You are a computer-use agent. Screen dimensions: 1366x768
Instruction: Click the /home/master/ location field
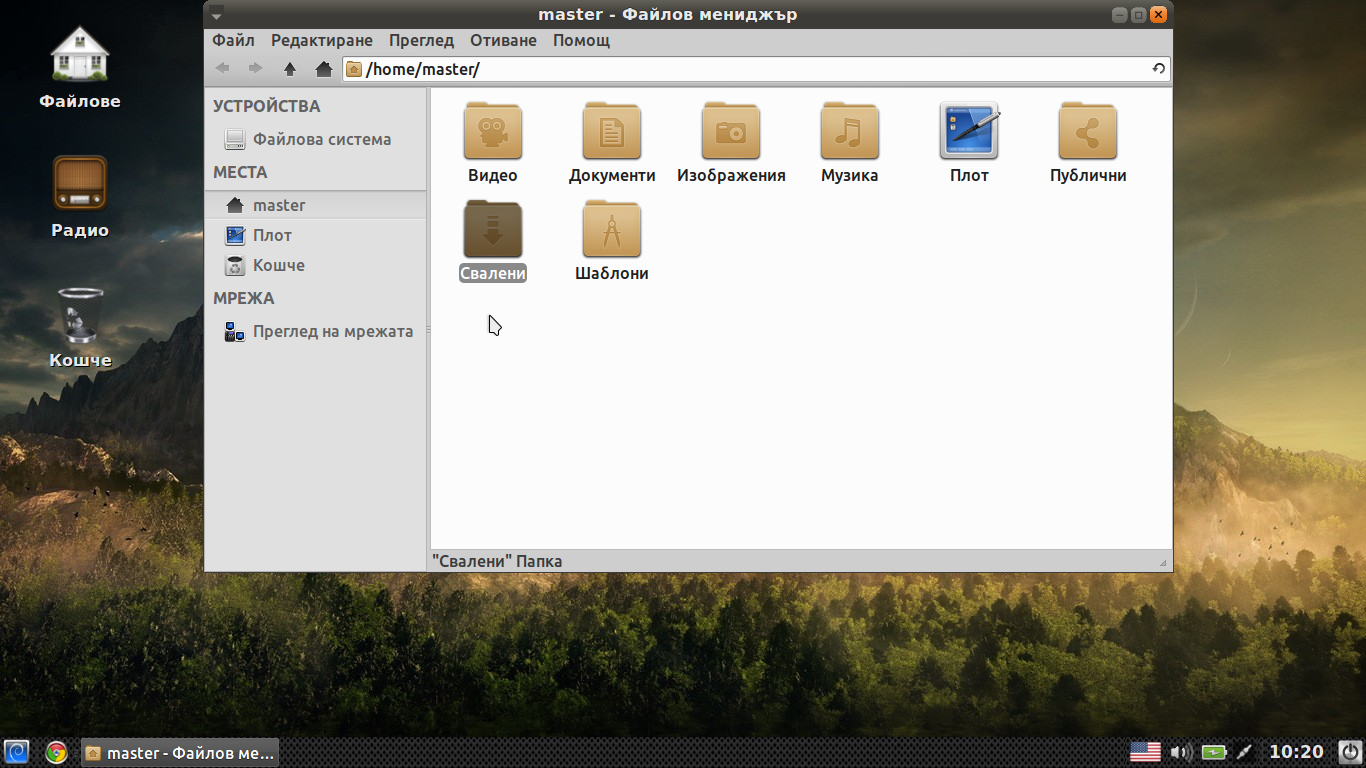pos(756,69)
